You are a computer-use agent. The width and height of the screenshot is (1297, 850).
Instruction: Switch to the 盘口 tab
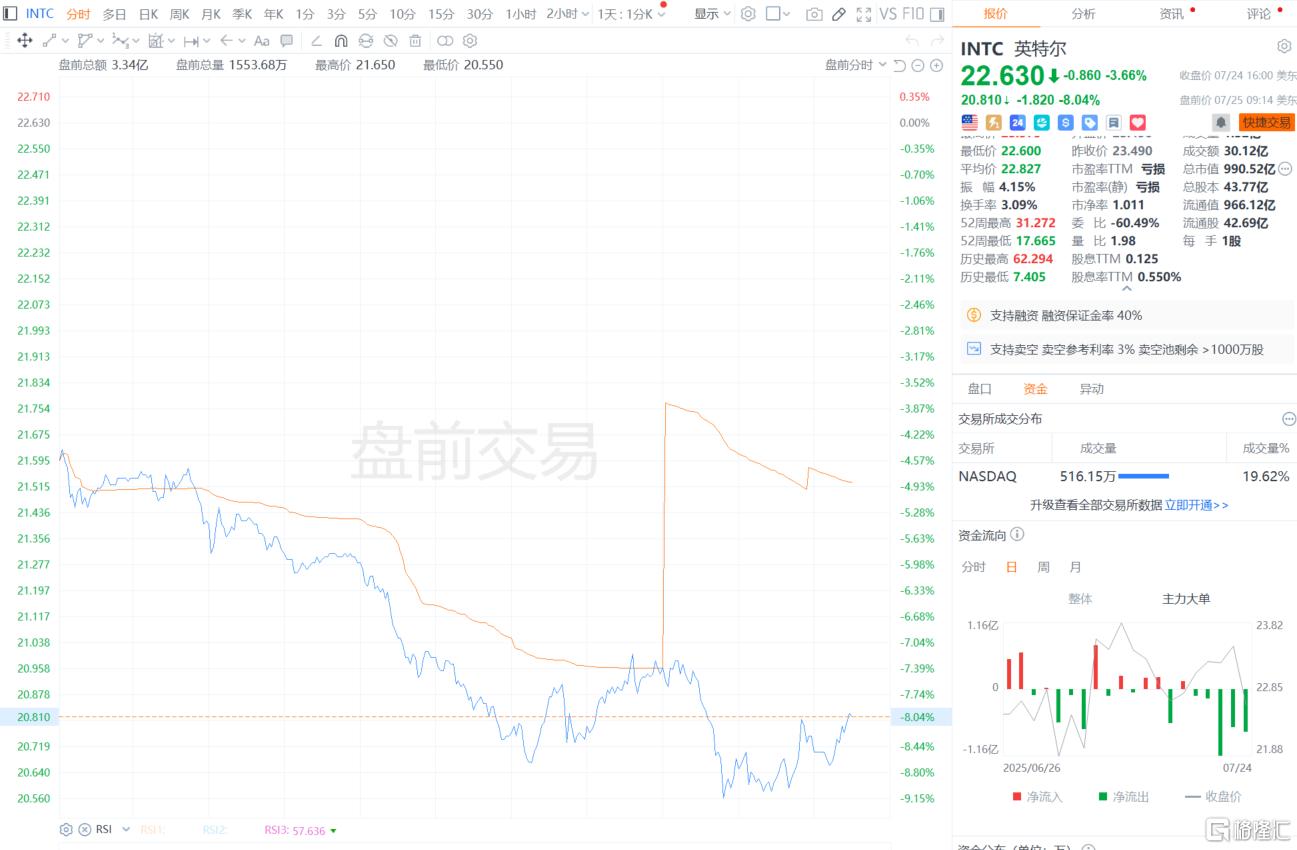pyautogui.click(x=979, y=389)
